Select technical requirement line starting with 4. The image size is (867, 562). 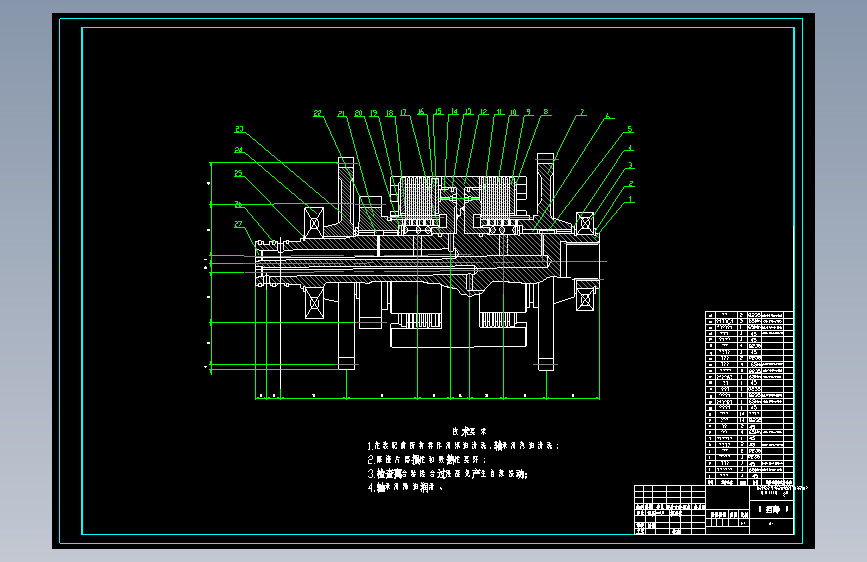tap(405, 488)
